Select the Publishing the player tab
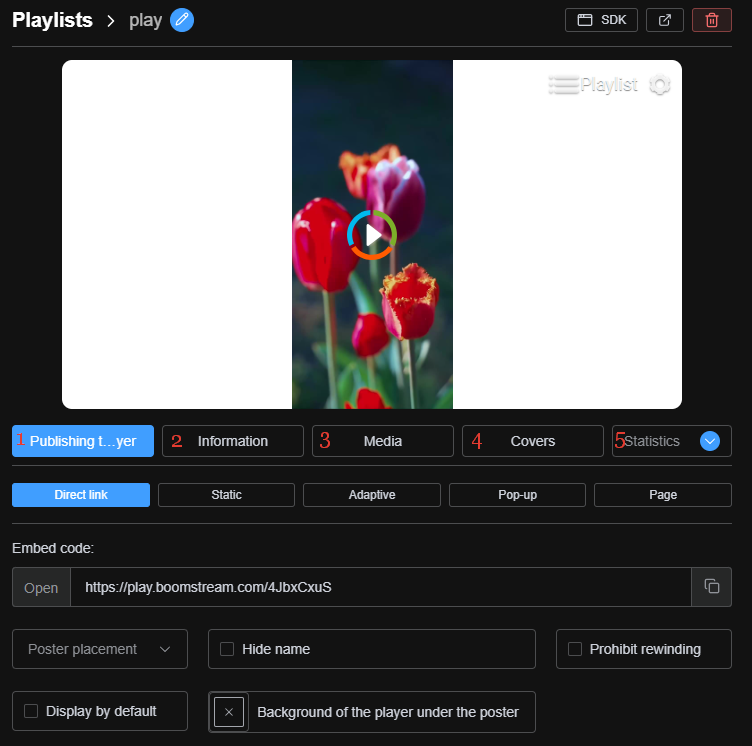Image resolution: width=752 pixels, height=746 pixels. (x=82, y=441)
